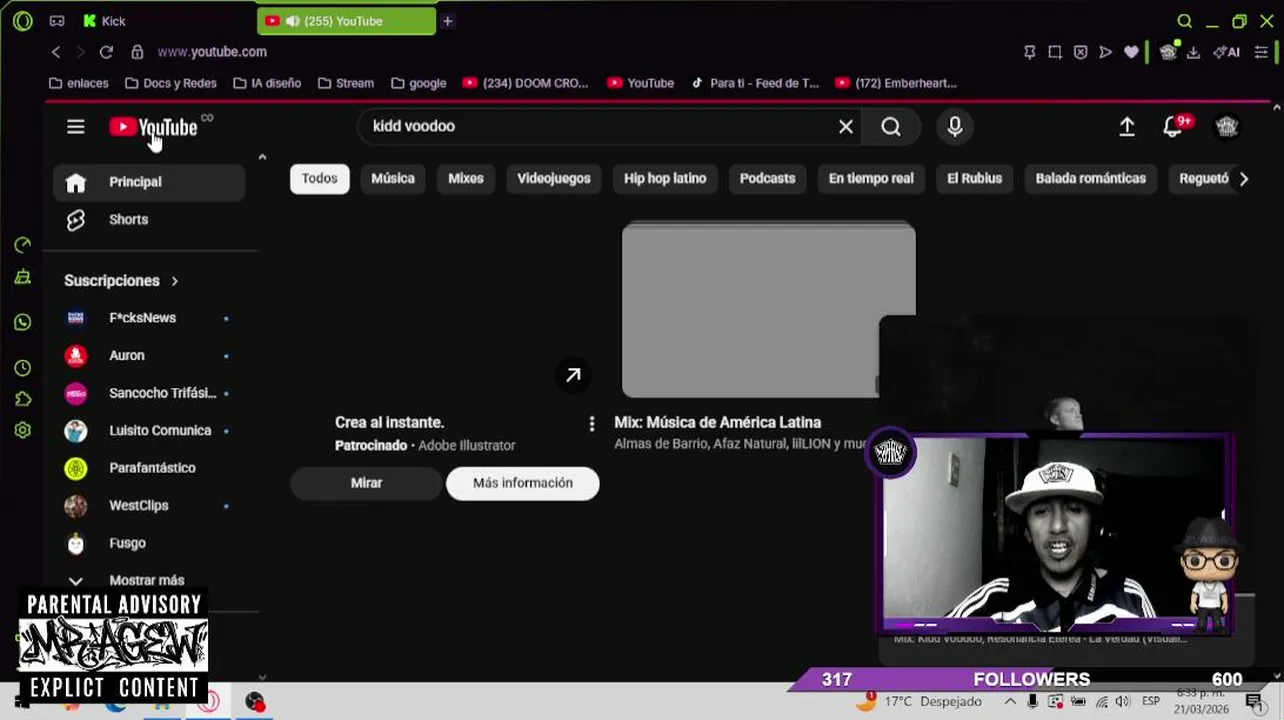Open Extensions cube in Opera sidebar
Viewport: 1284px width, 720px height.
[x=23, y=399]
